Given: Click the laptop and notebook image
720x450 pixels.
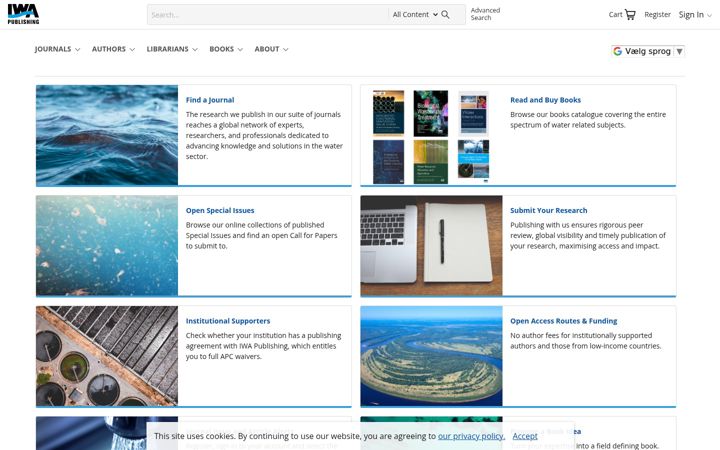Looking at the screenshot, I should [x=431, y=246].
